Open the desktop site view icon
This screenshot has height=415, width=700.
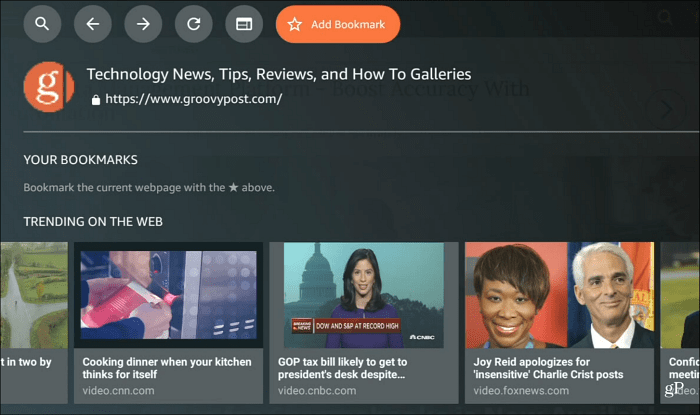[244, 24]
